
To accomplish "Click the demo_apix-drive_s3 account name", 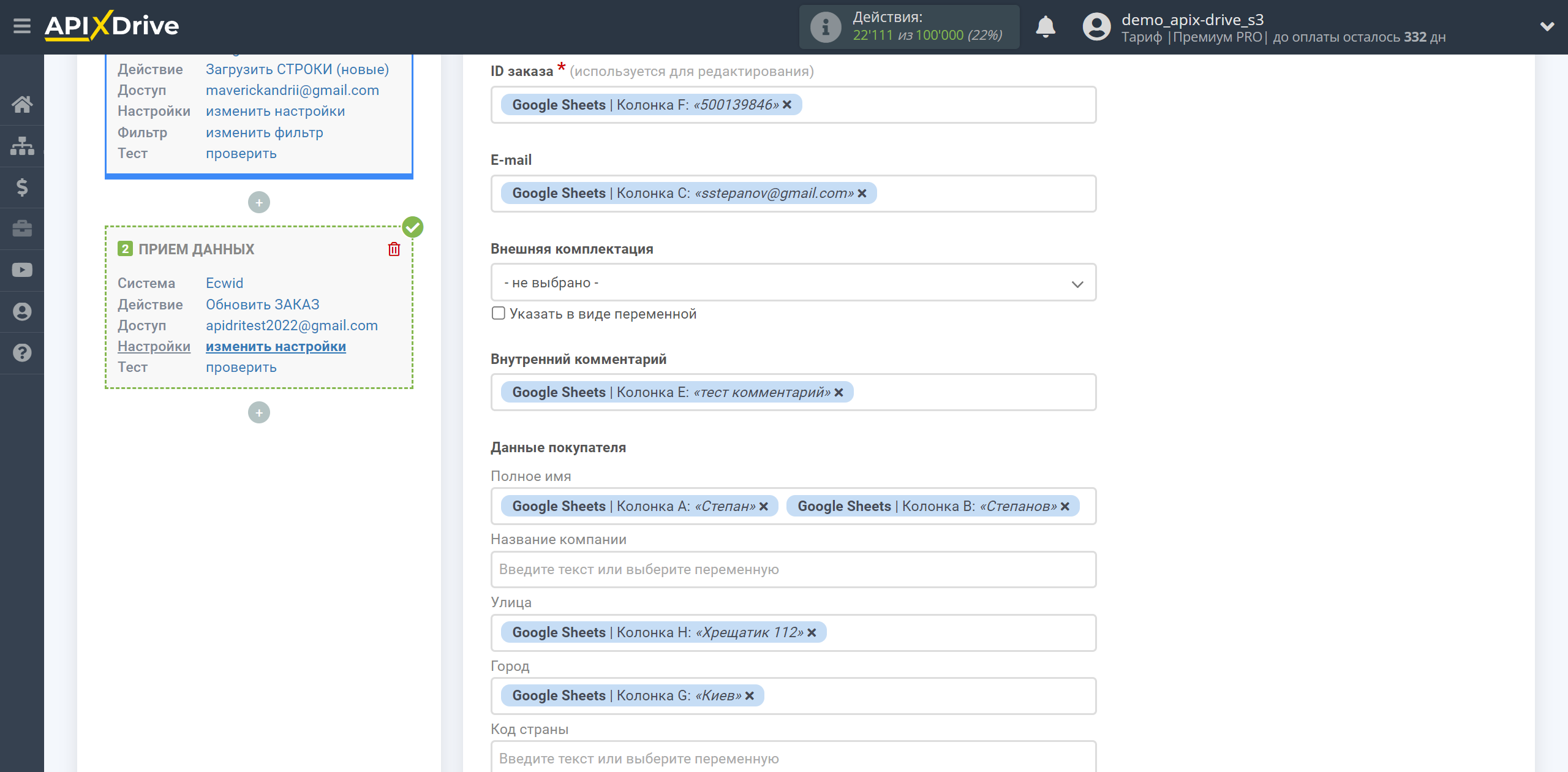I will point(1192,20).
